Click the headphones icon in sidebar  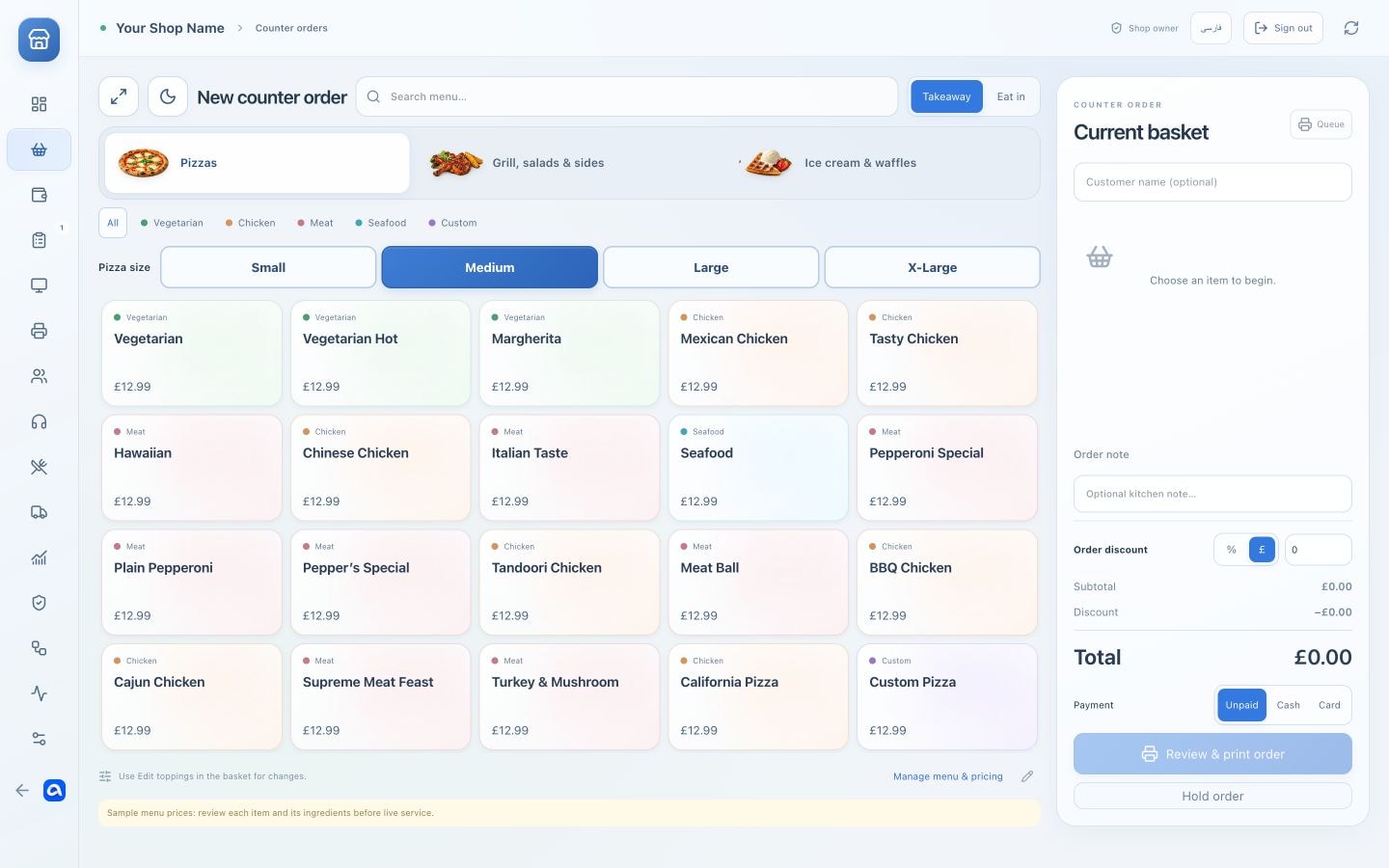coord(39,421)
